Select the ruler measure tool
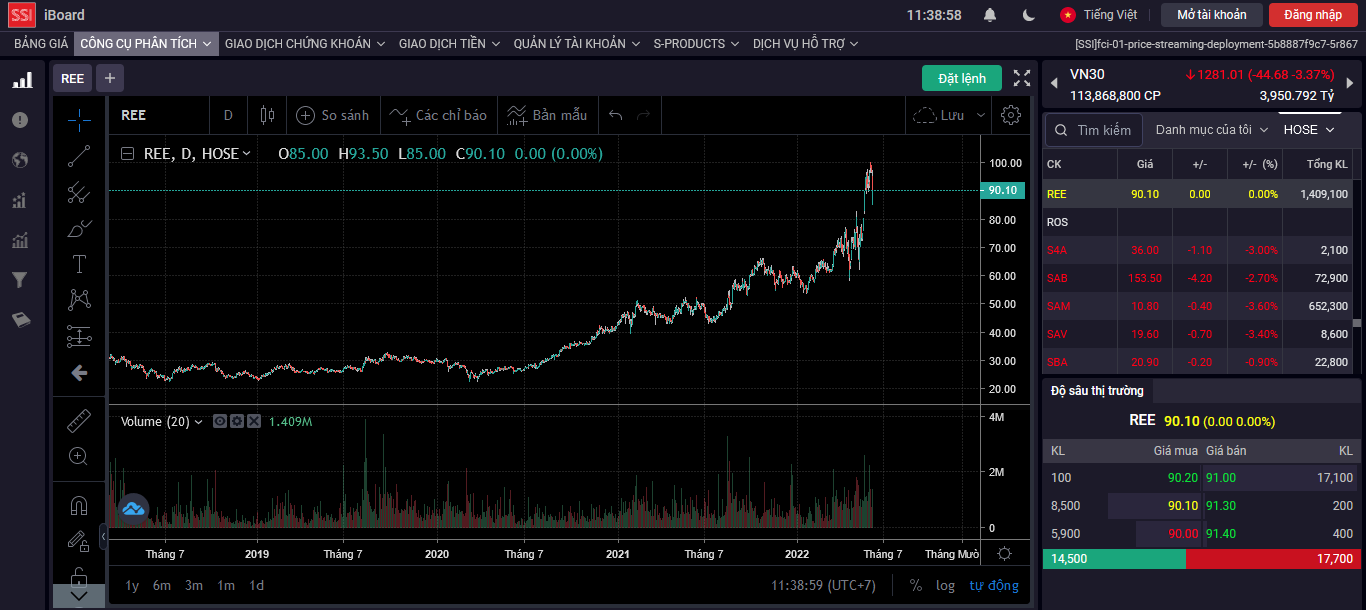The width and height of the screenshot is (1366, 610). tap(79, 420)
